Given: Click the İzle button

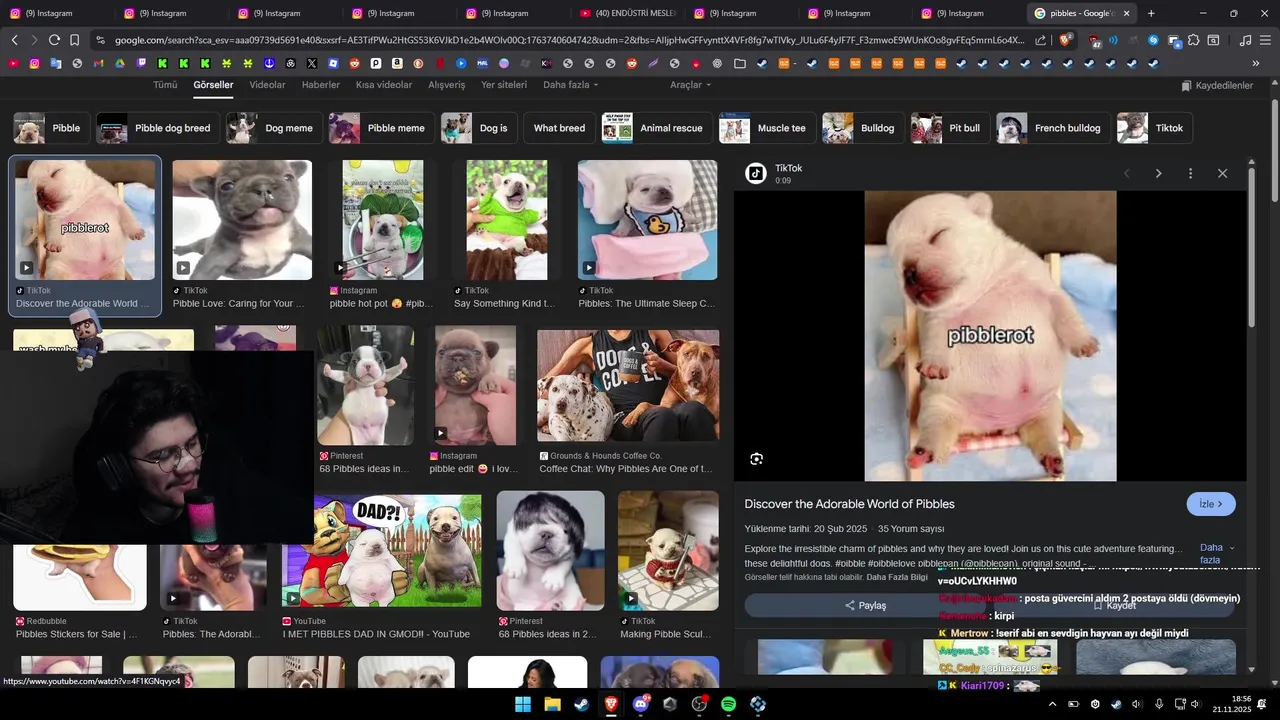Looking at the screenshot, I should tap(1211, 504).
